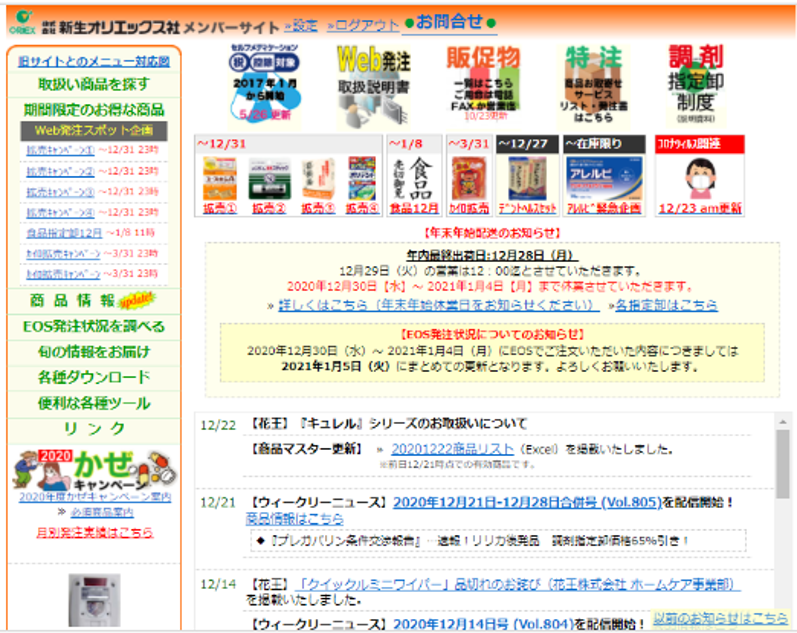The image size is (797, 633).
Task: Click the 12/22 花王 キュレル news entry
Action: click(x=389, y=424)
